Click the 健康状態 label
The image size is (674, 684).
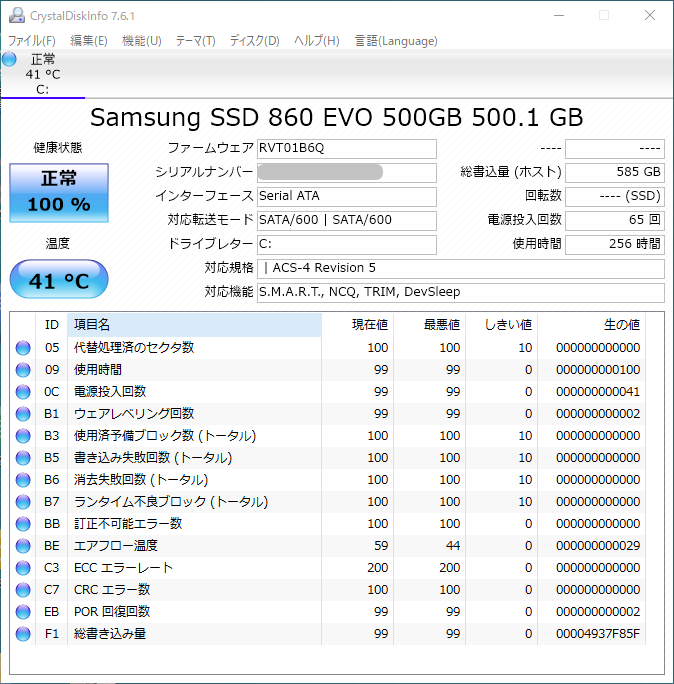pyautogui.click(x=58, y=148)
